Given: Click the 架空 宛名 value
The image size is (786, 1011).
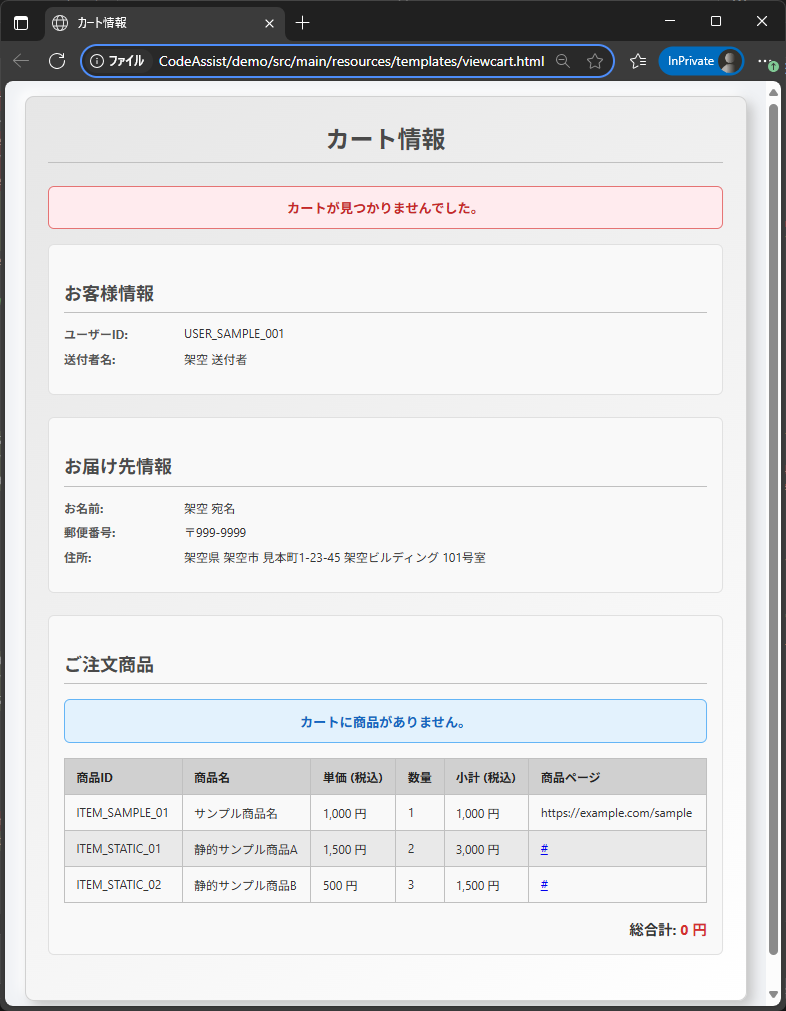Looking at the screenshot, I should click(210, 509).
